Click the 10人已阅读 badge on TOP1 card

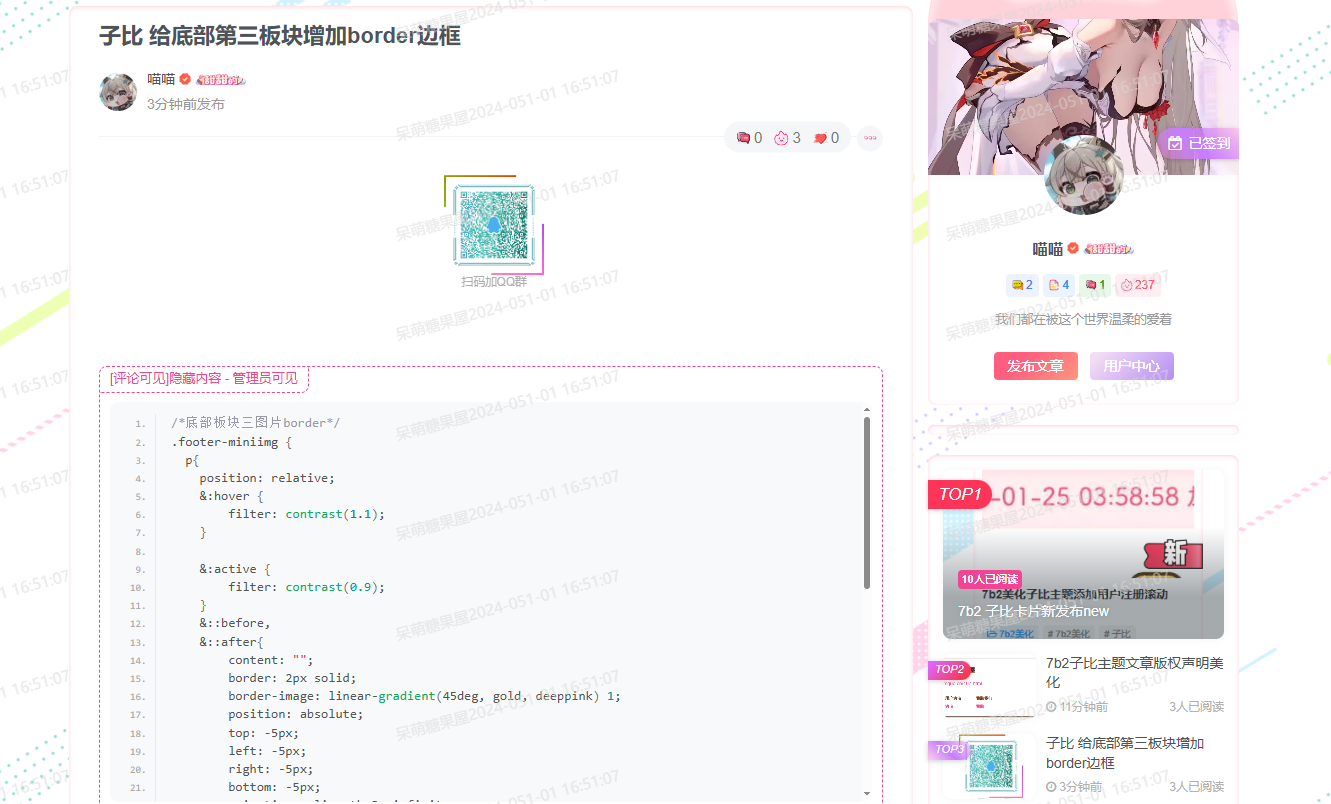click(x=990, y=579)
